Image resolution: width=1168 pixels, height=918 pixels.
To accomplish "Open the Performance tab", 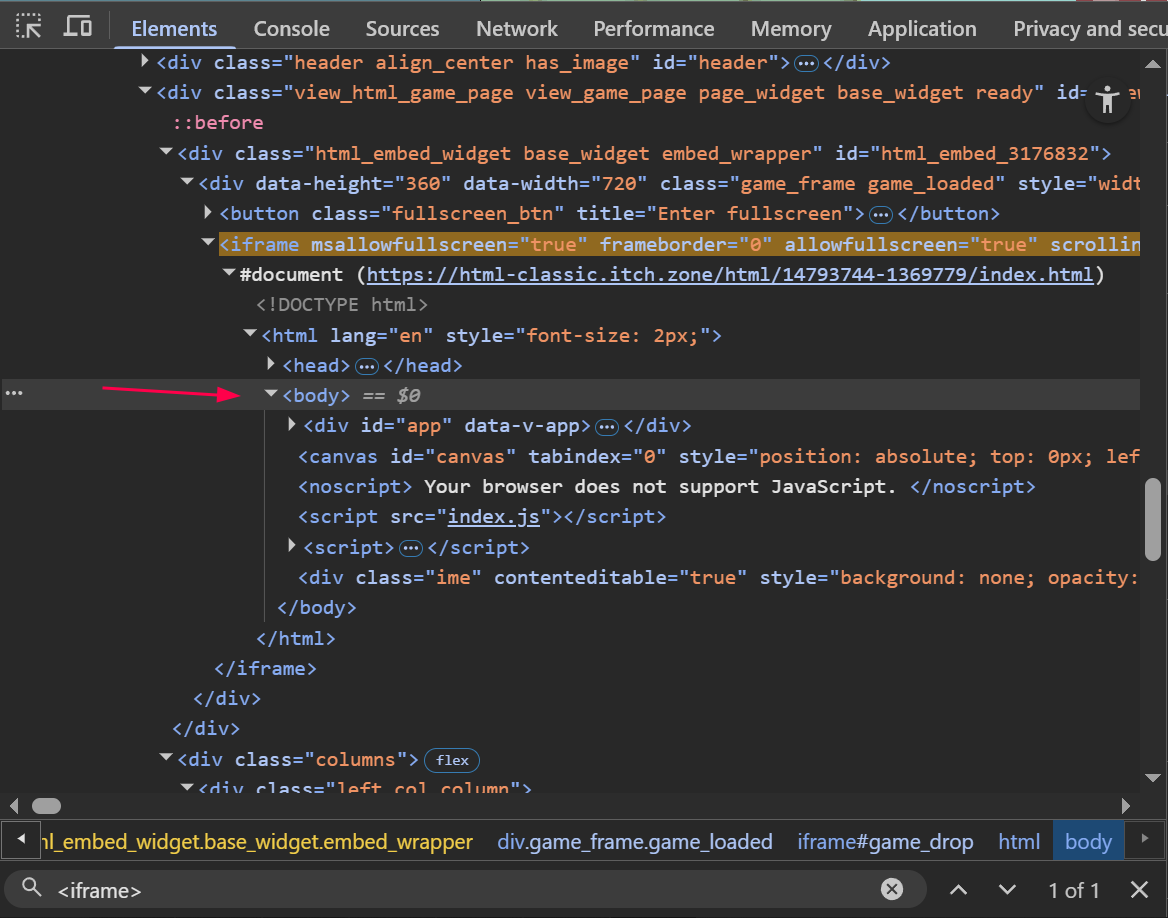I will pyautogui.click(x=653, y=28).
